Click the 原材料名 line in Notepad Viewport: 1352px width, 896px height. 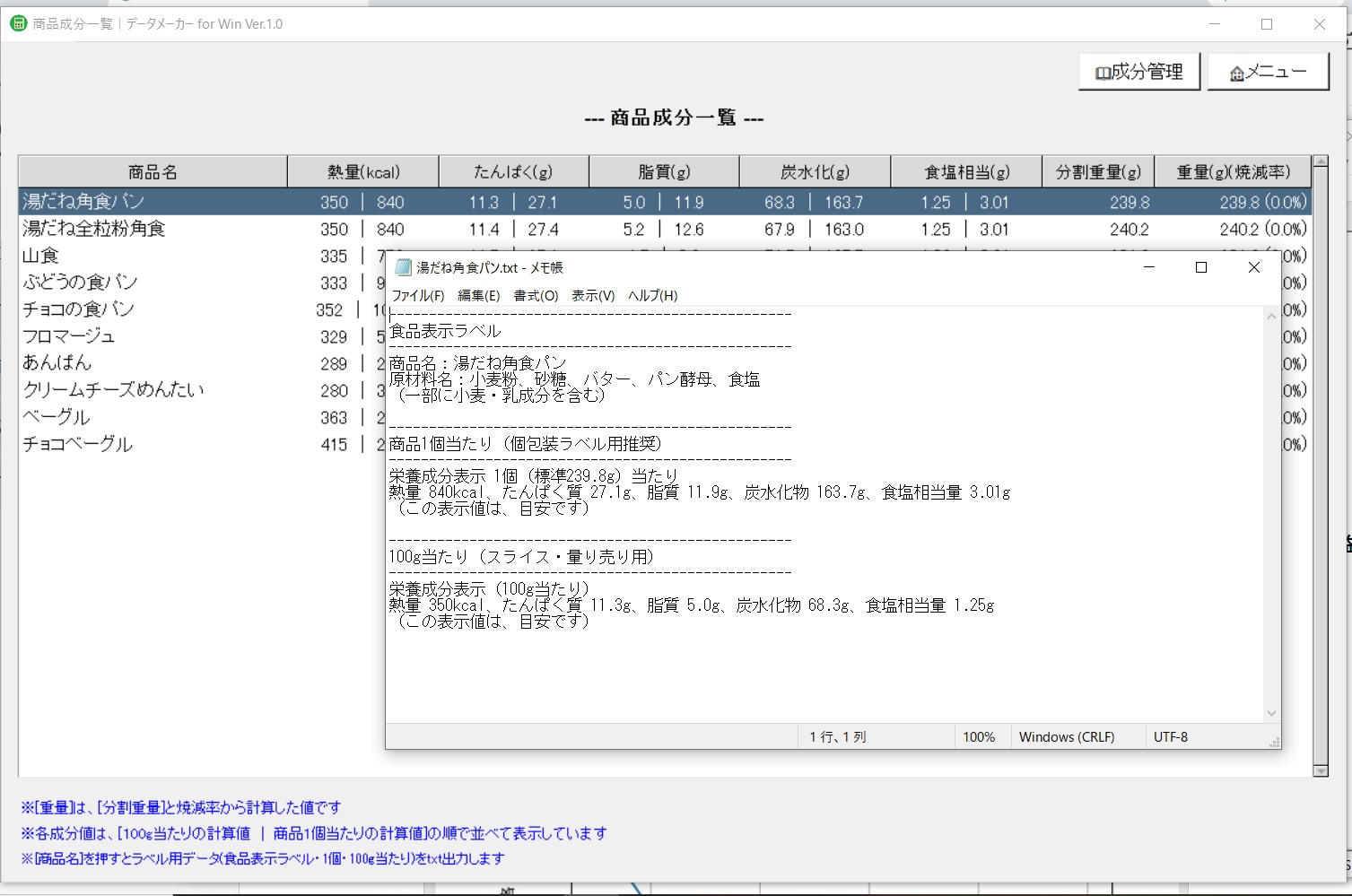(x=574, y=379)
